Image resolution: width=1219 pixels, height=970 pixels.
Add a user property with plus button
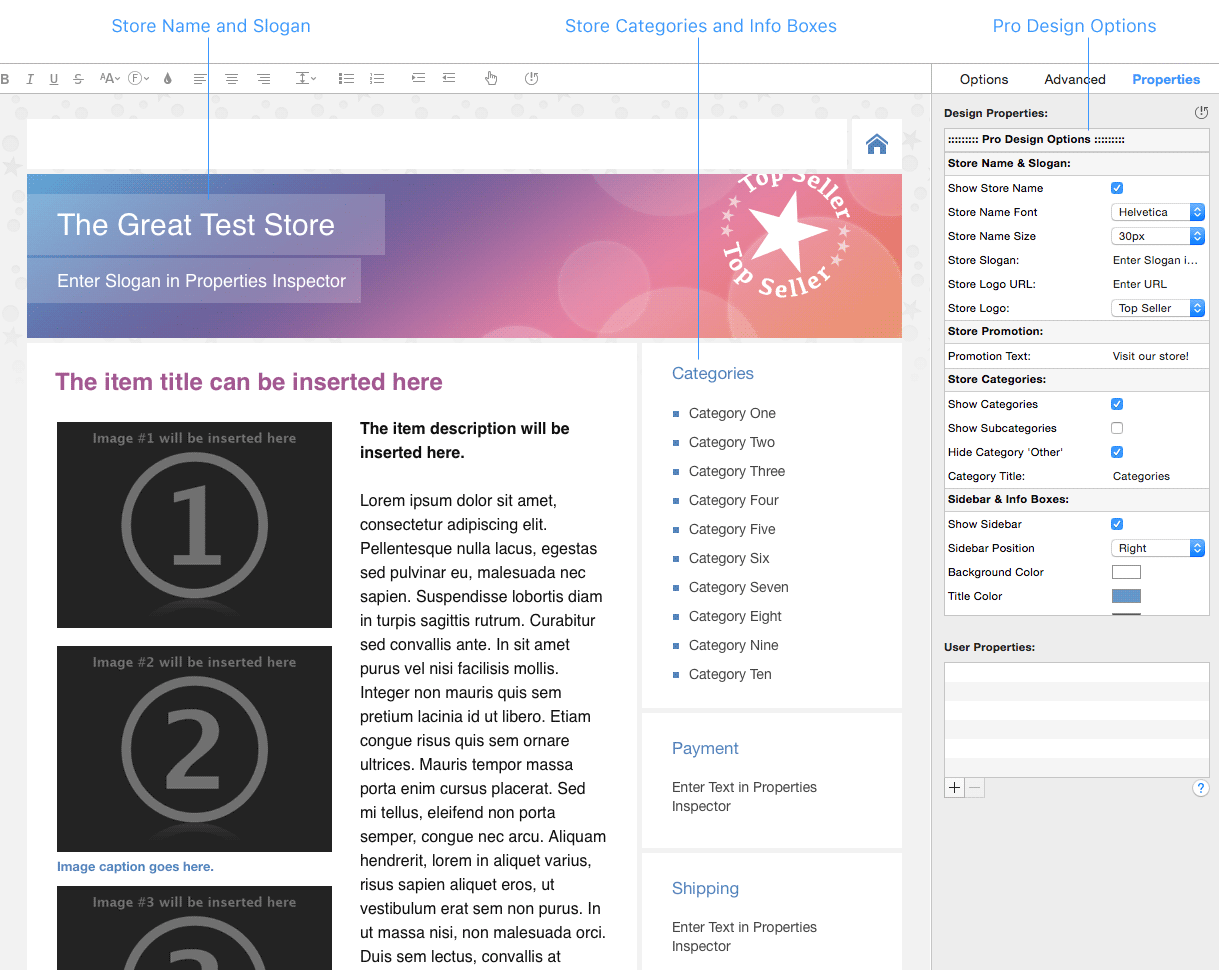[954, 788]
